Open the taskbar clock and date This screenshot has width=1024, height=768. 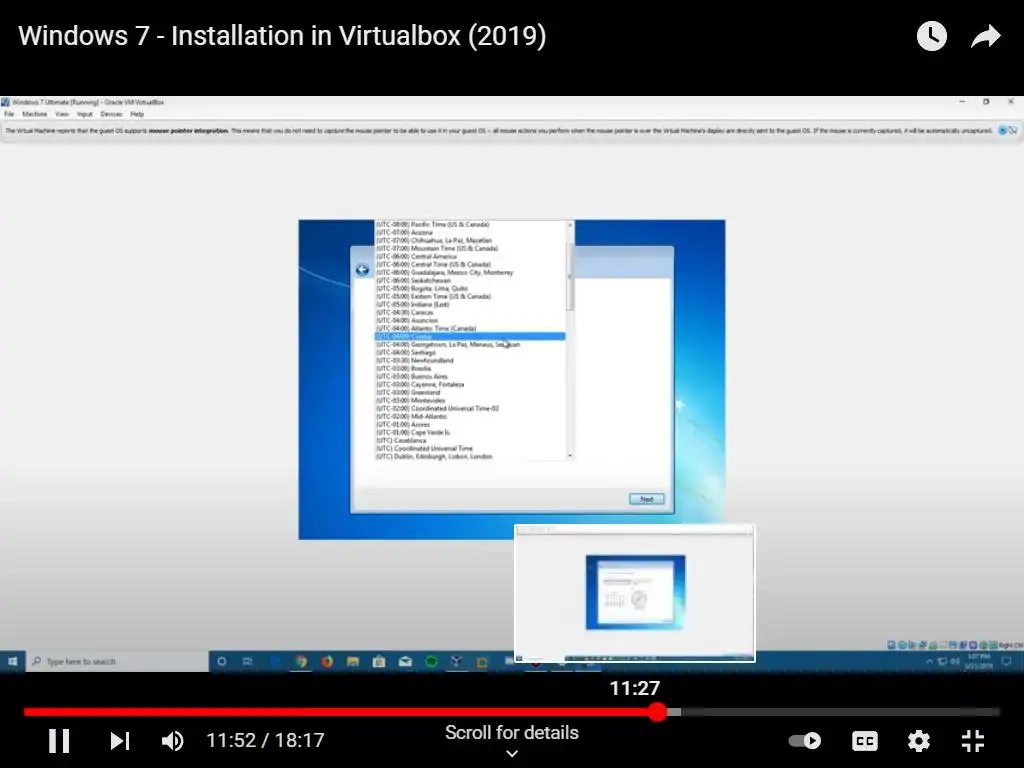point(979,662)
